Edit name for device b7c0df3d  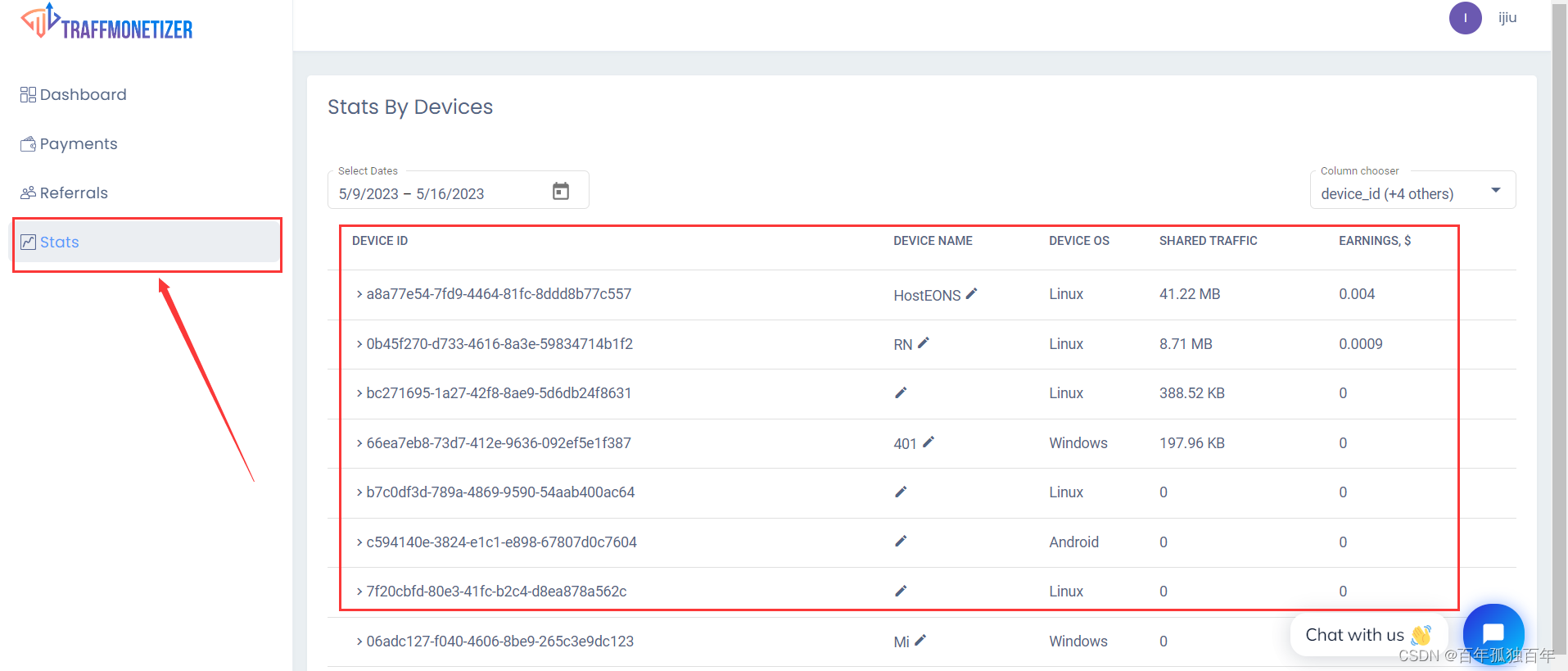tap(901, 492)
